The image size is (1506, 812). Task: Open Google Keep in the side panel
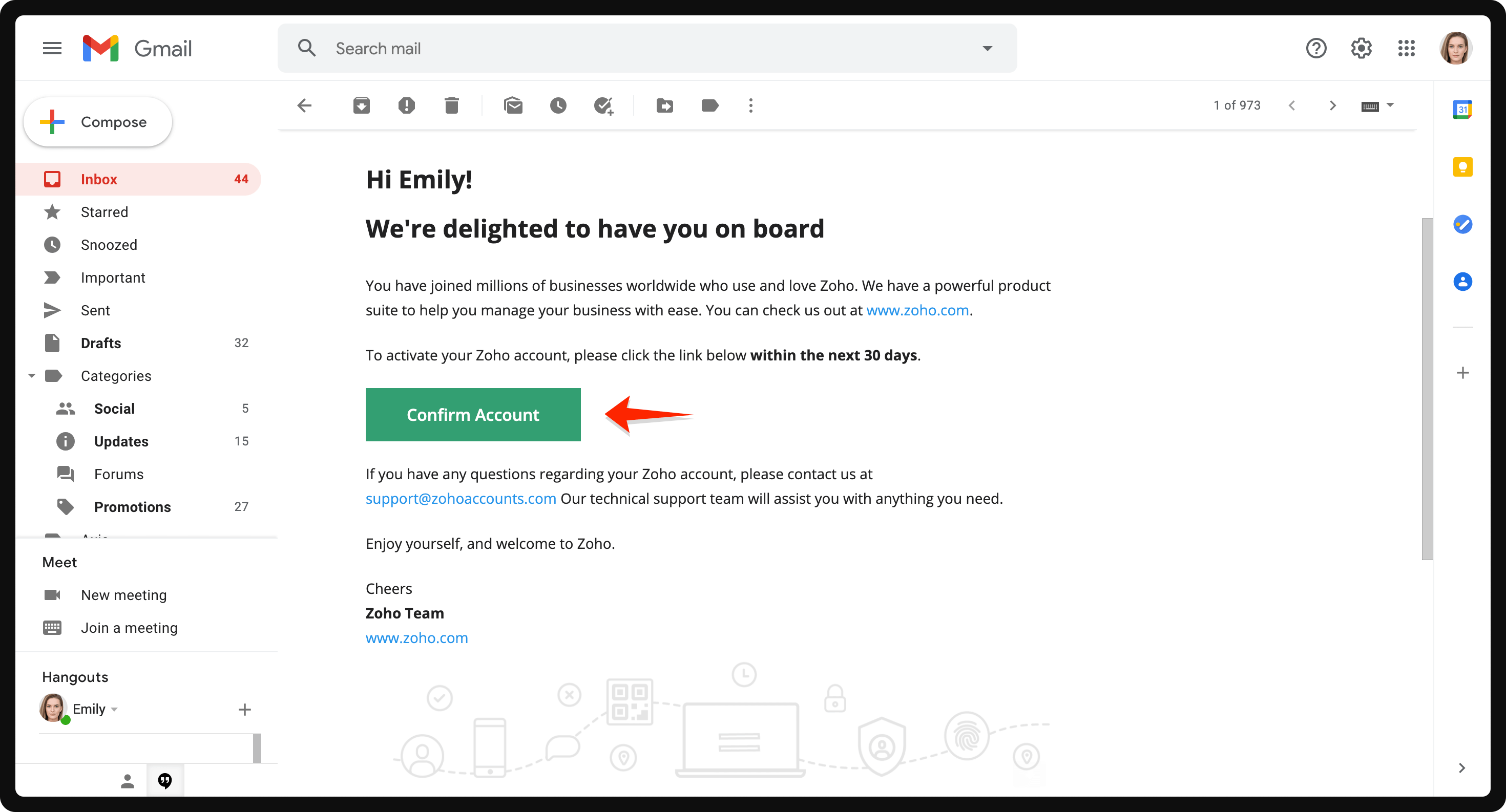click(x=1463, y=166)
